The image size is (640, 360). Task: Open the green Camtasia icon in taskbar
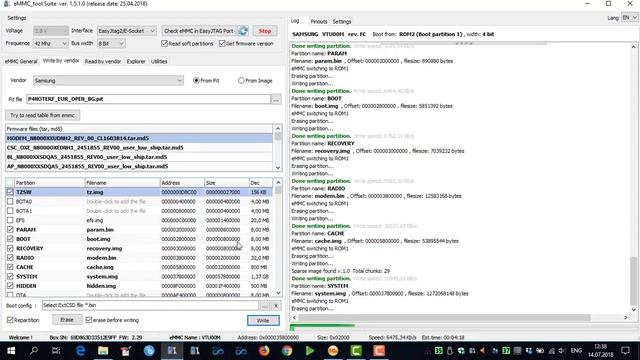pyautogui.click(x=356, y=351)
